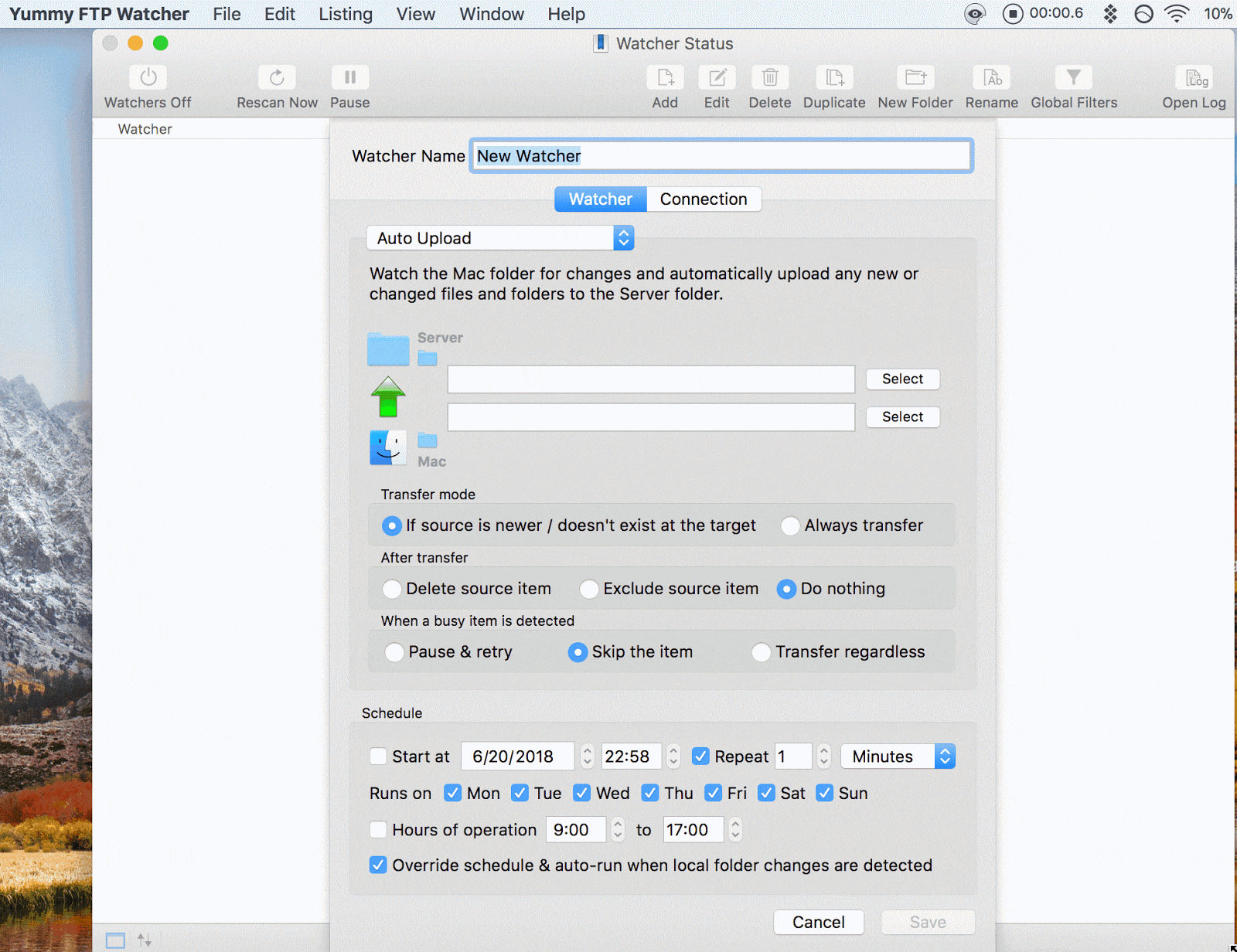Select Skip the item radio button
This screenshot has width=1237, height=952.
578,652
